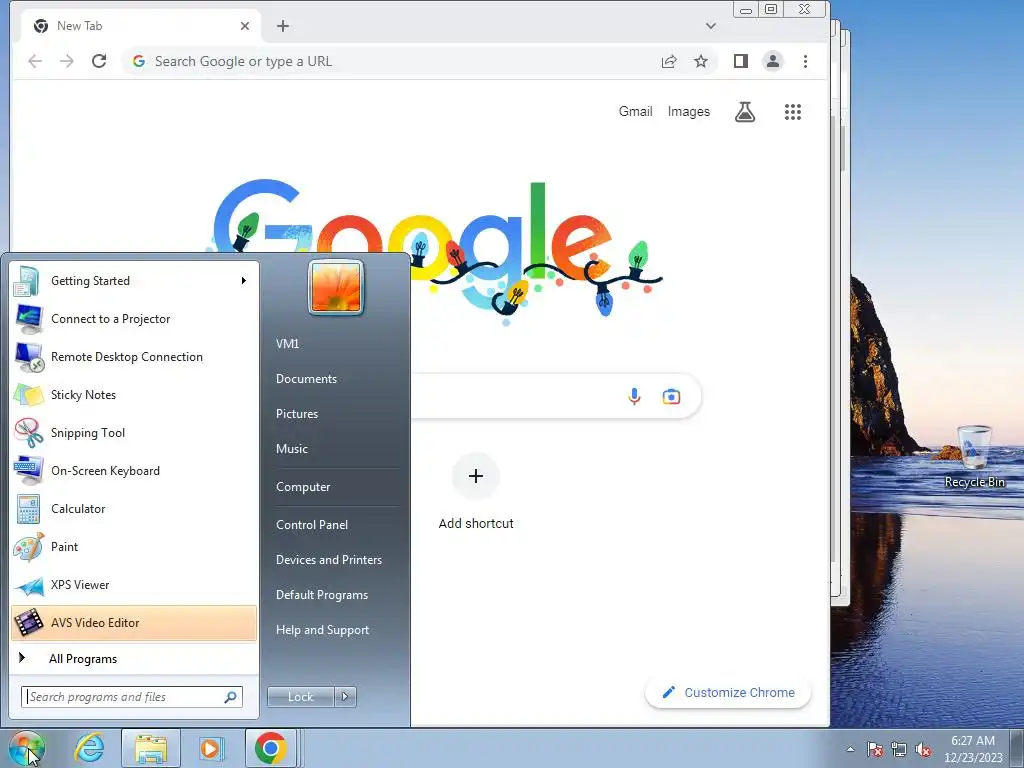Launch AVS Video Editor

(134, 622)
